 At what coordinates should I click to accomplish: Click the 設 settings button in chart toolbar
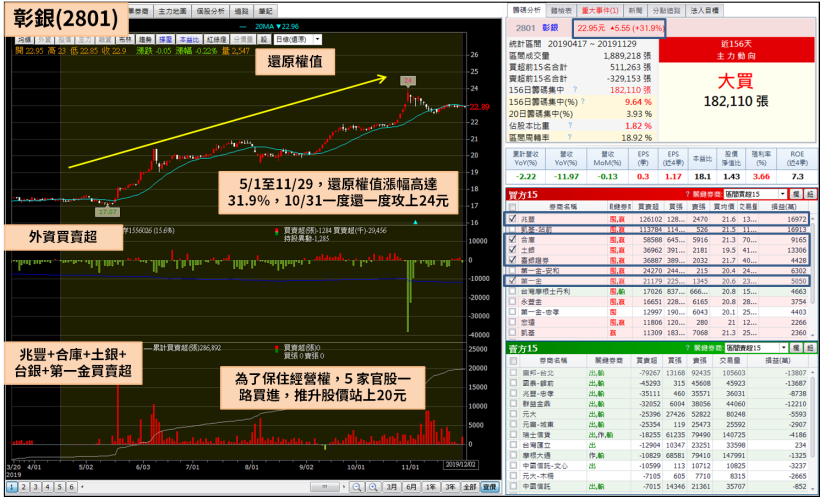coord(264,40)
